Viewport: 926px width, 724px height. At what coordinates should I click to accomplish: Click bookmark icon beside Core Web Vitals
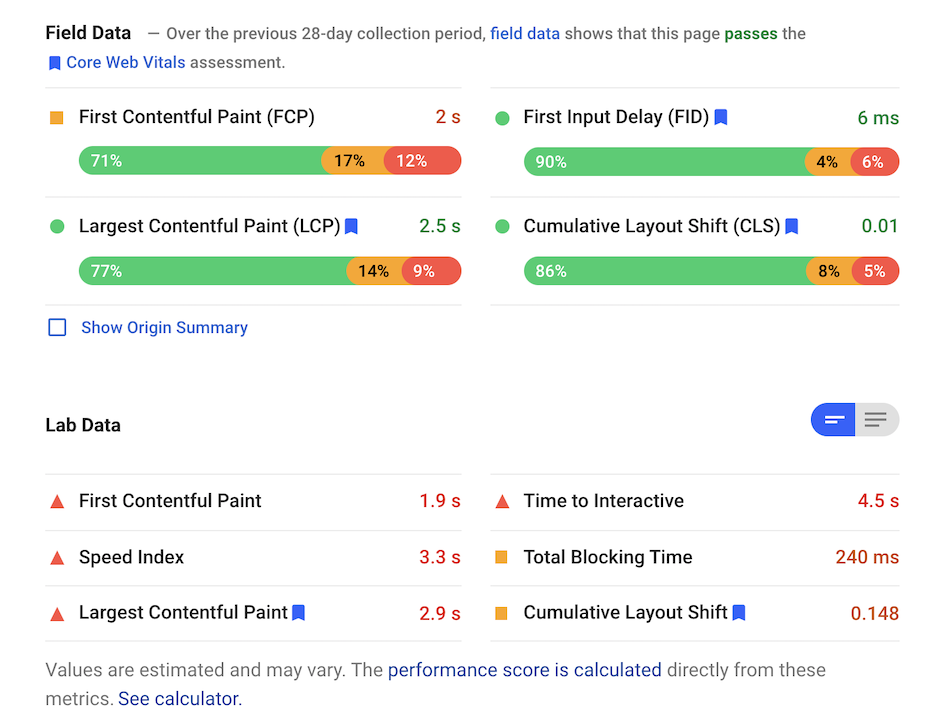point(55,62)
